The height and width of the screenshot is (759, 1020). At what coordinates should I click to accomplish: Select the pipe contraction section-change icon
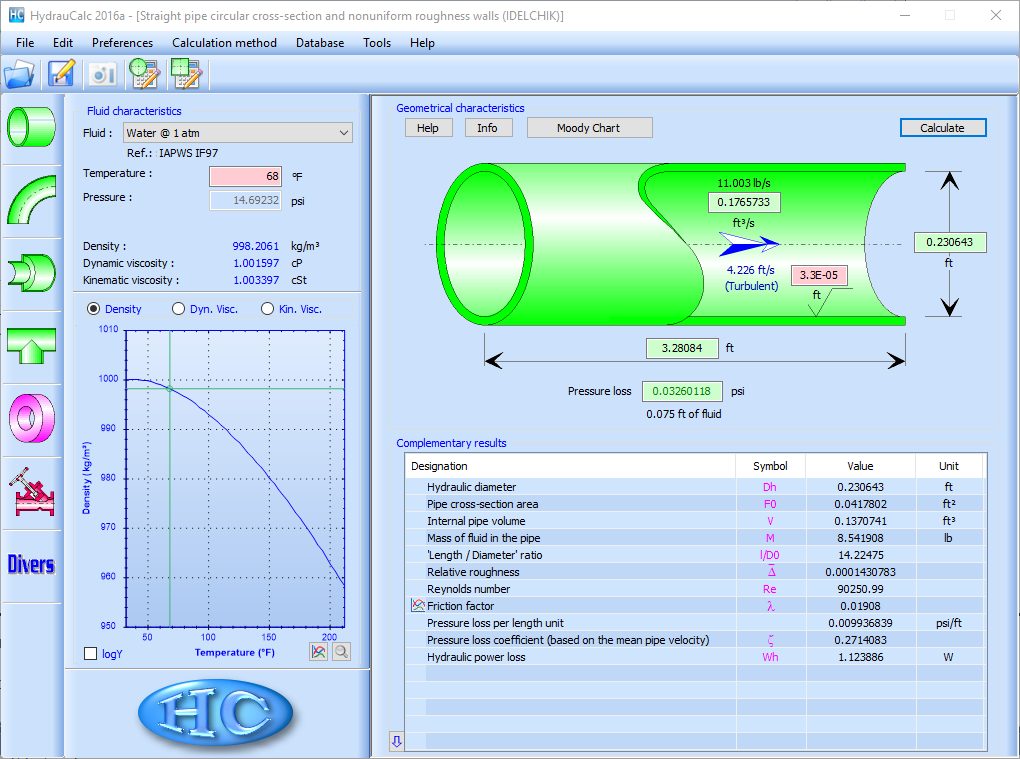tap(32, 273)
